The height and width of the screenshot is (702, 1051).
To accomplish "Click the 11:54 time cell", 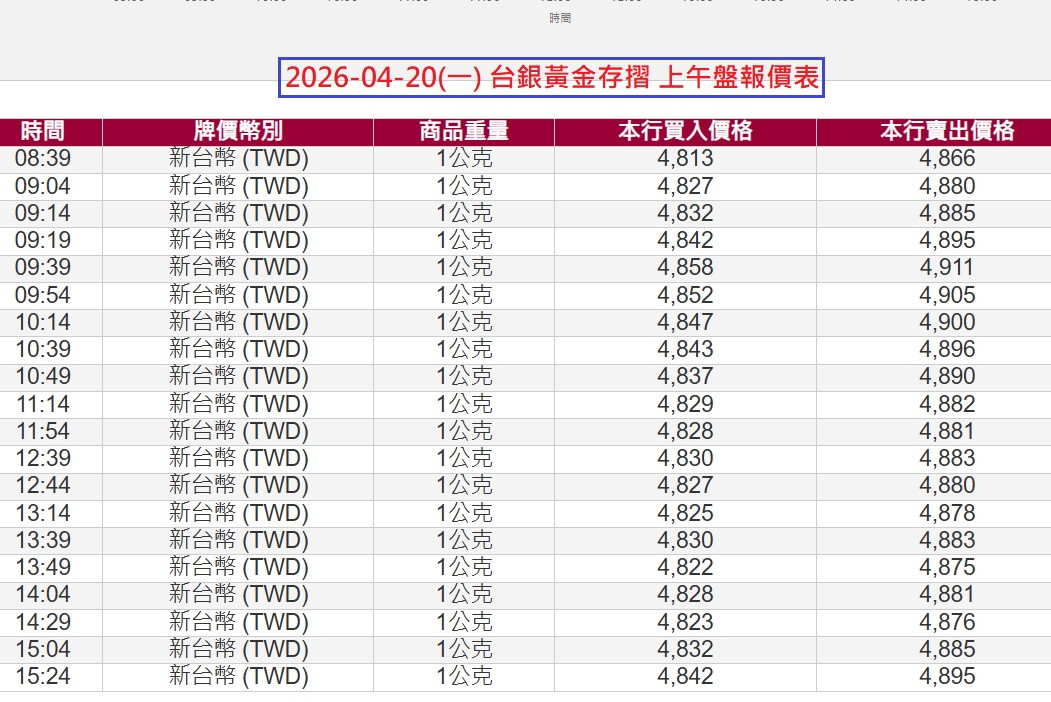I will 43,431.
